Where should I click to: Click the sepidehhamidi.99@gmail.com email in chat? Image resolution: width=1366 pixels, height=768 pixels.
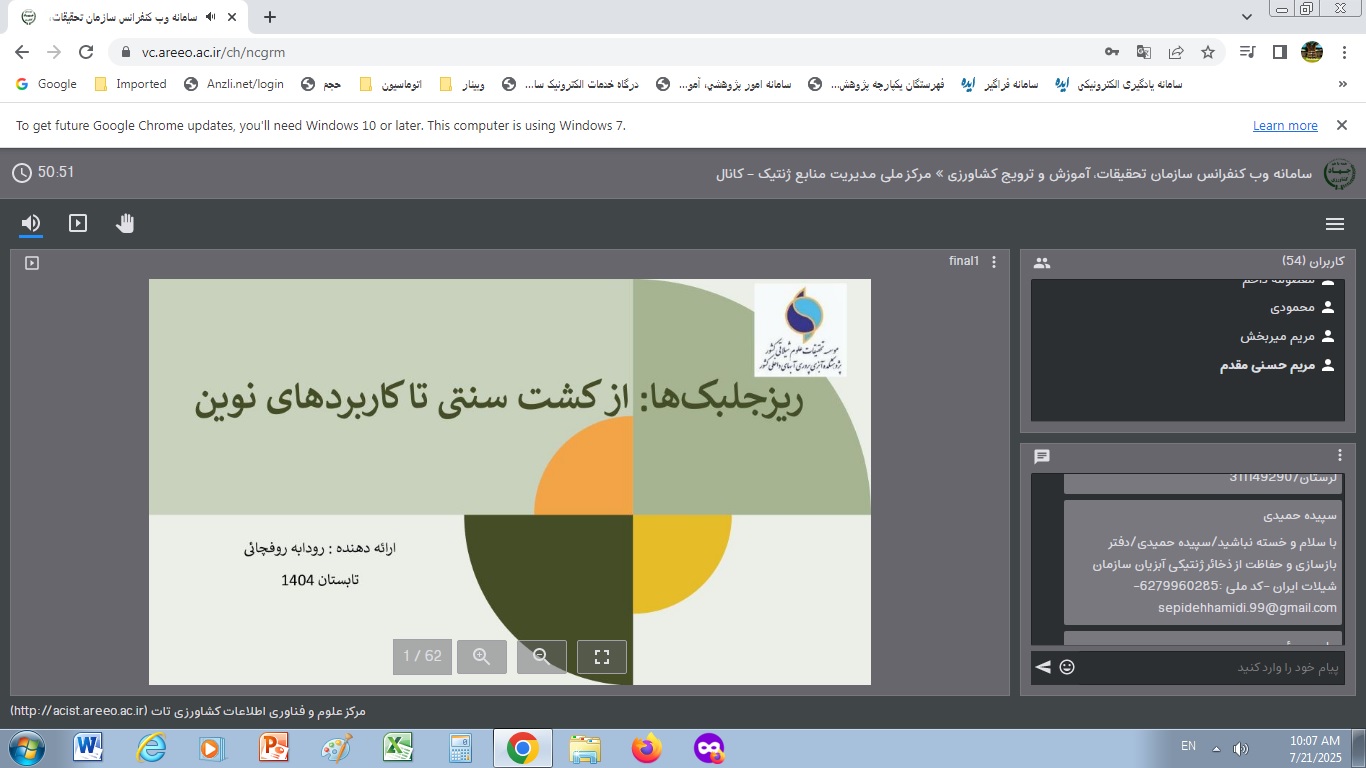1247,608
